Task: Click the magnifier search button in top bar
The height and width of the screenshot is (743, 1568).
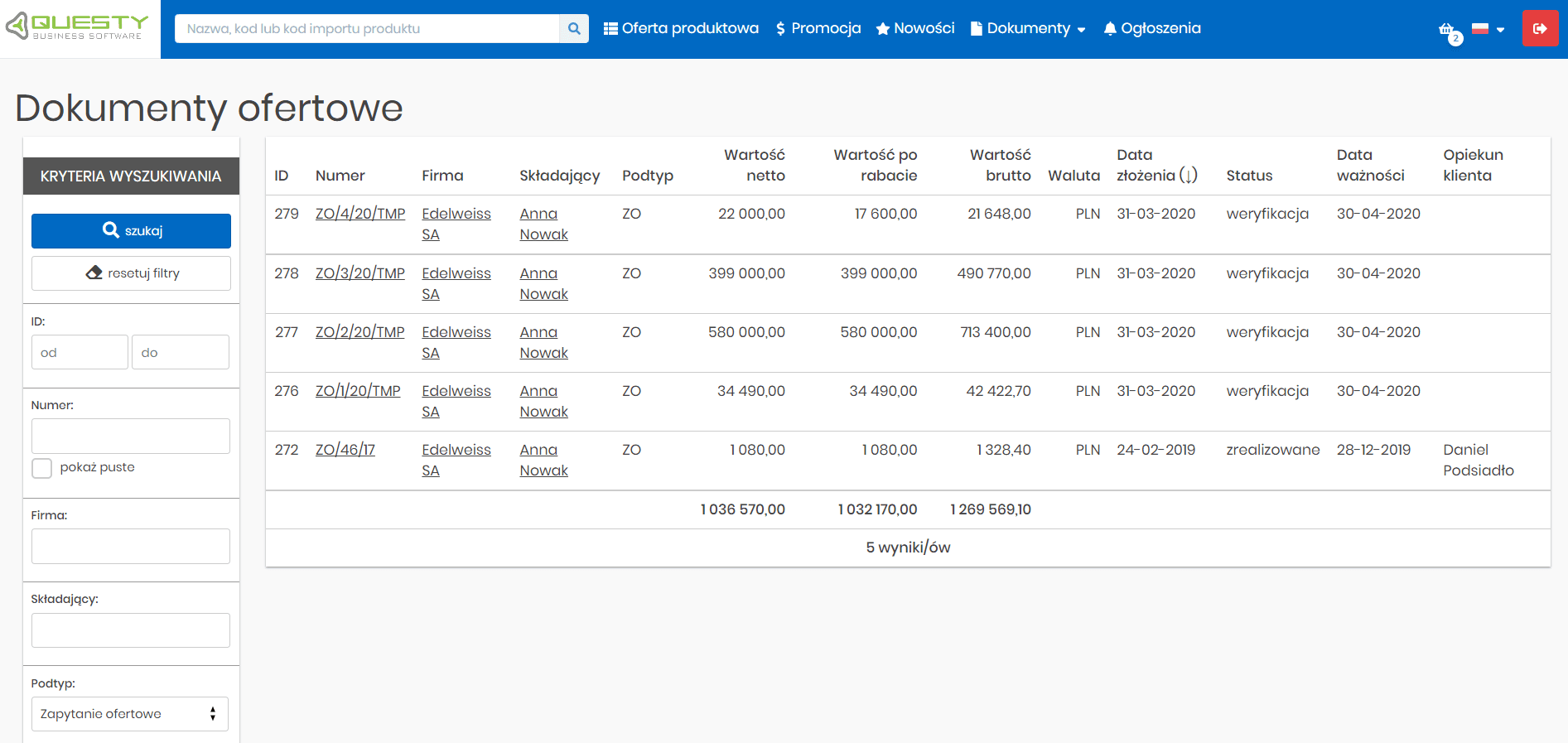Action: pos(574,28)
